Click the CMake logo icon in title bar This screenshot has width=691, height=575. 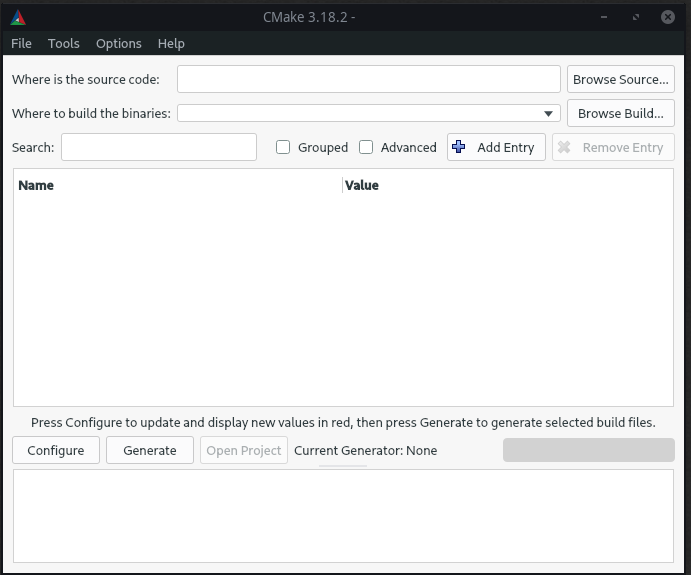(18, 18)
